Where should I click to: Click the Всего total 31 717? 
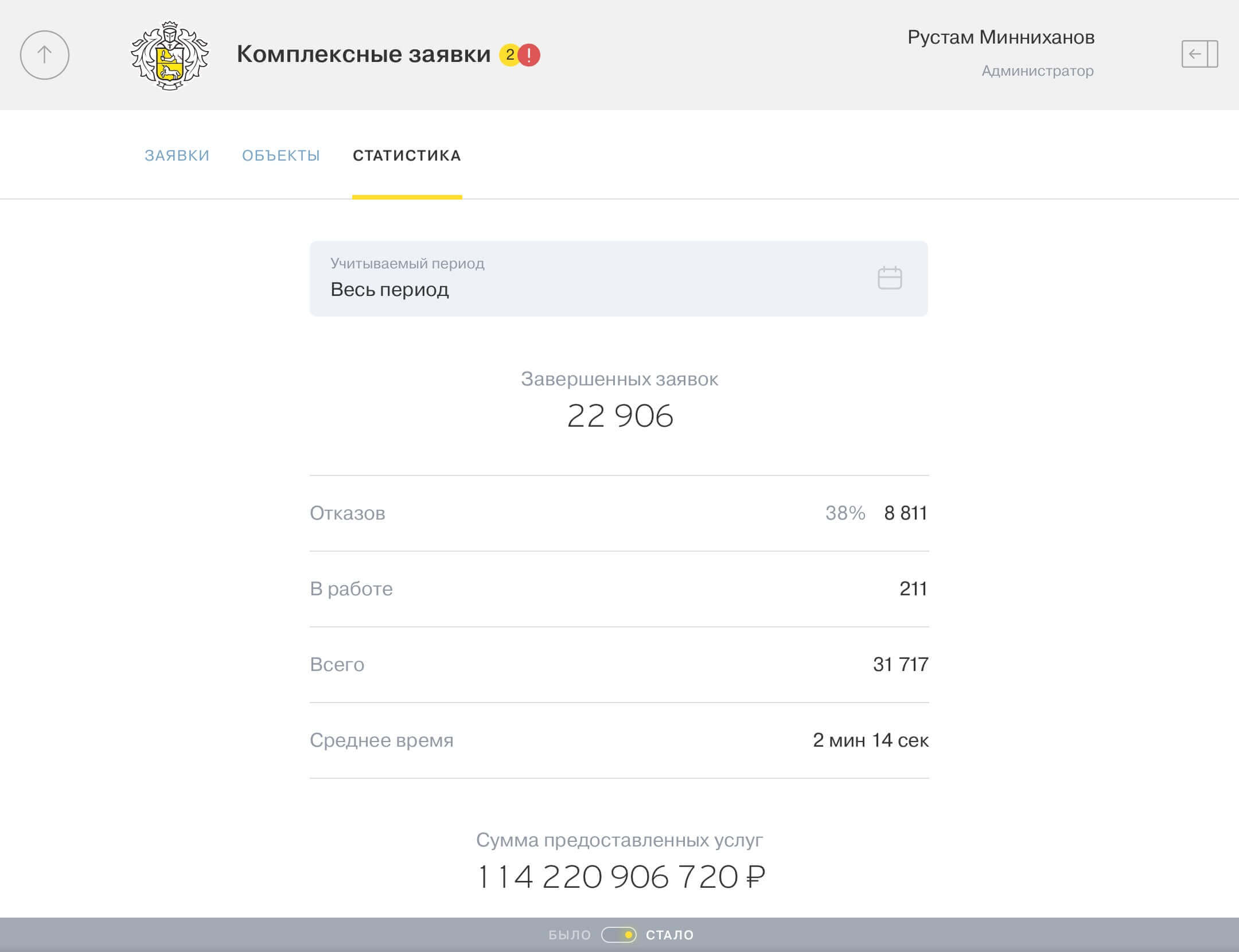900,664
